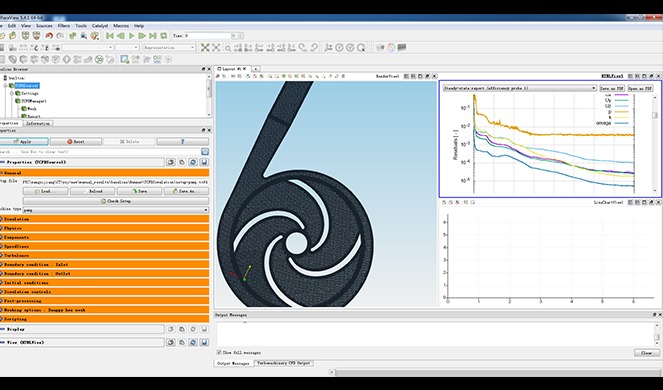The height and width of the screenshot is (390, 663).
Task: Open the Filters menu
Action: click(64, 26)
